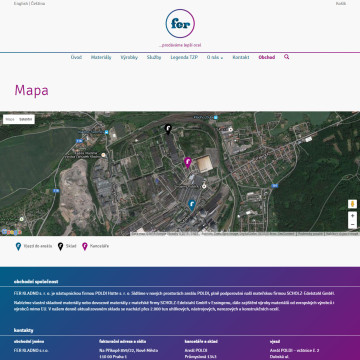
Task: Open the Služby menu item
Action: point(154,57)
